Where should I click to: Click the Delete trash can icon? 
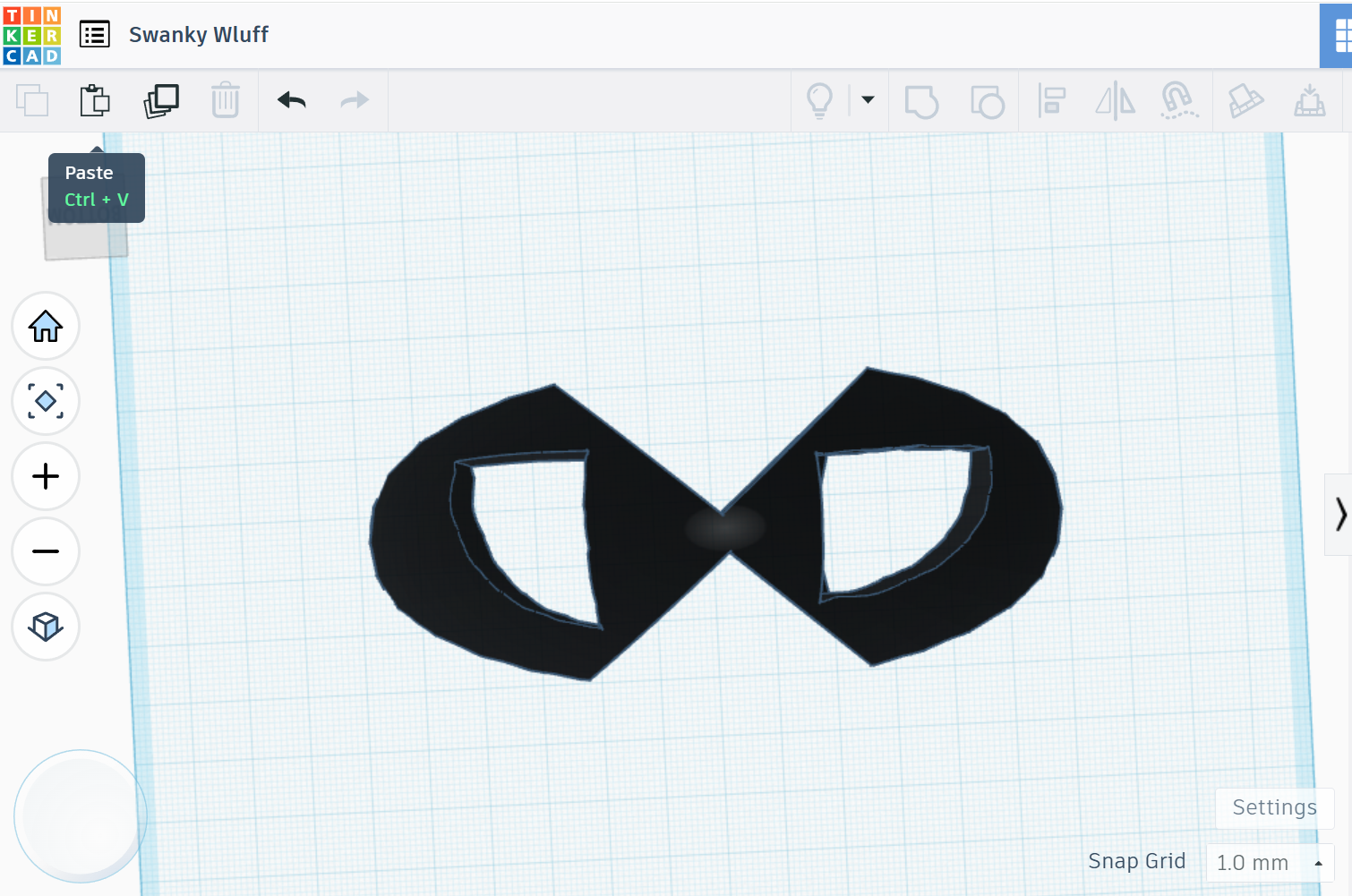(x=226, y=100)
